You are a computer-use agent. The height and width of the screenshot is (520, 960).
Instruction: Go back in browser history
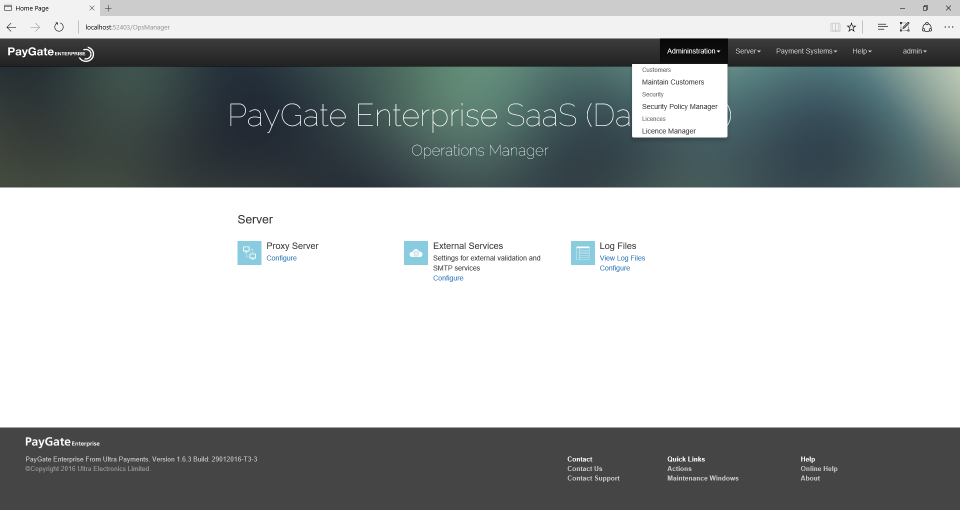(11, 27)
